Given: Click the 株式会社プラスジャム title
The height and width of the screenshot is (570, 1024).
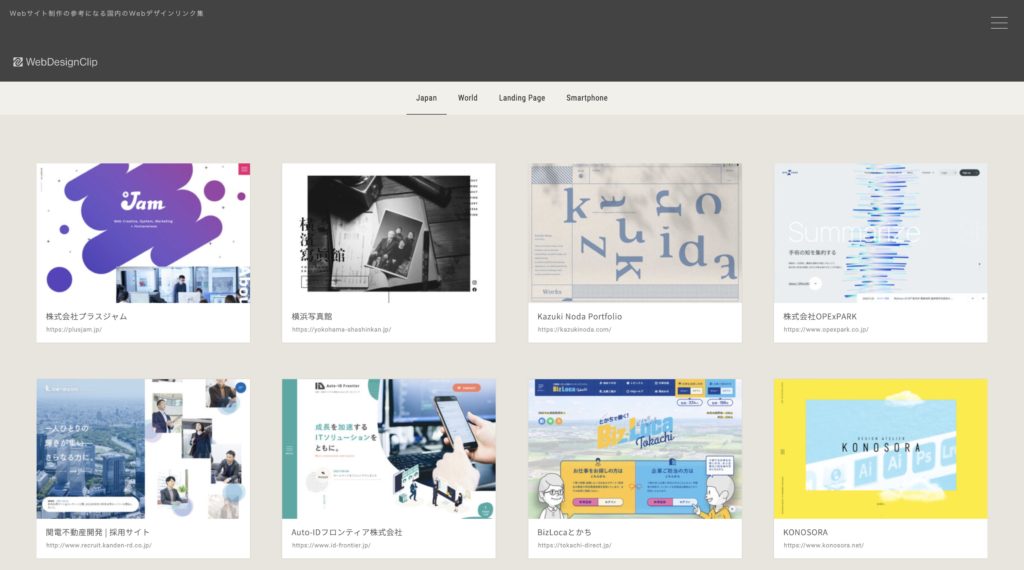Looking at the screenshot, I should [x=86, y=316].
